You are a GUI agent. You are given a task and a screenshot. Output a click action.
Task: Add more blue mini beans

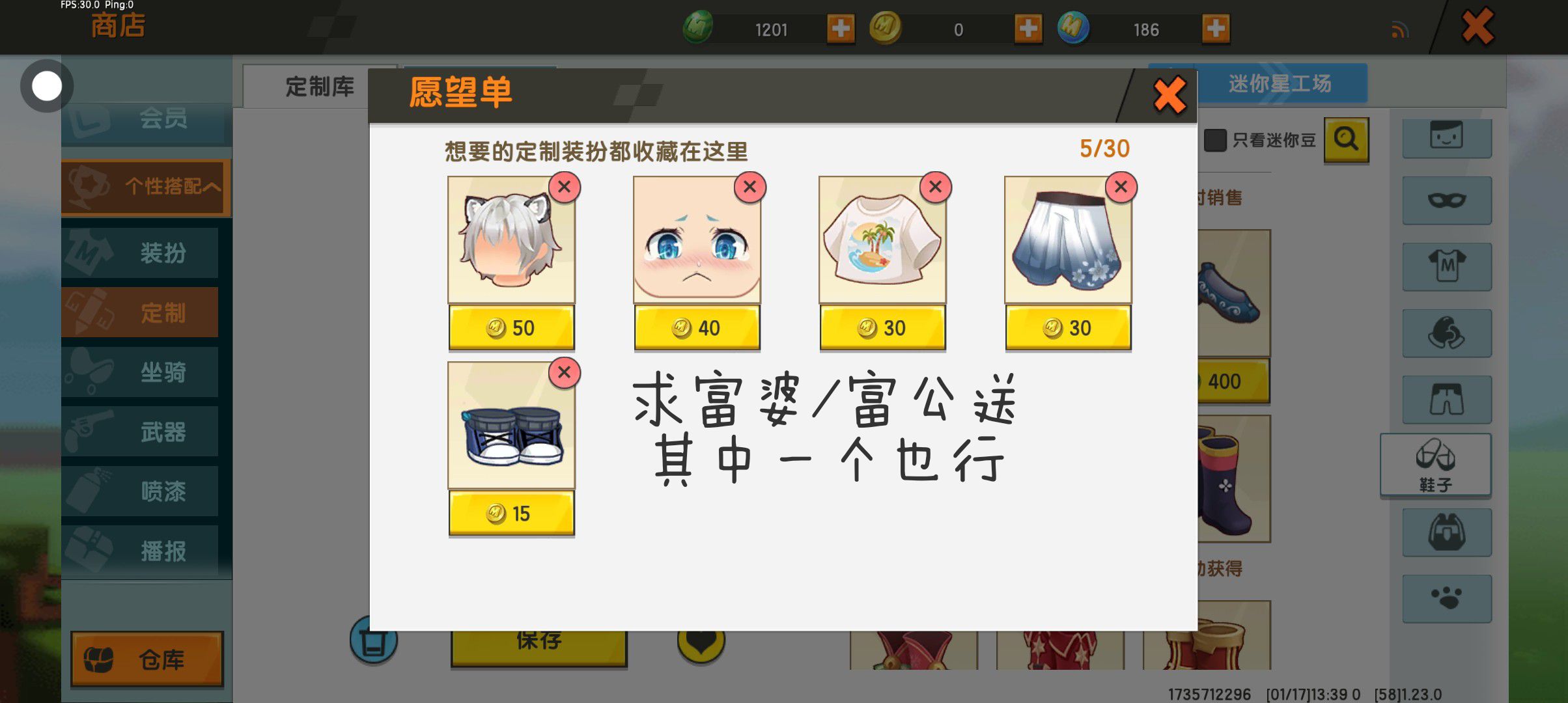pos(1215,29)
